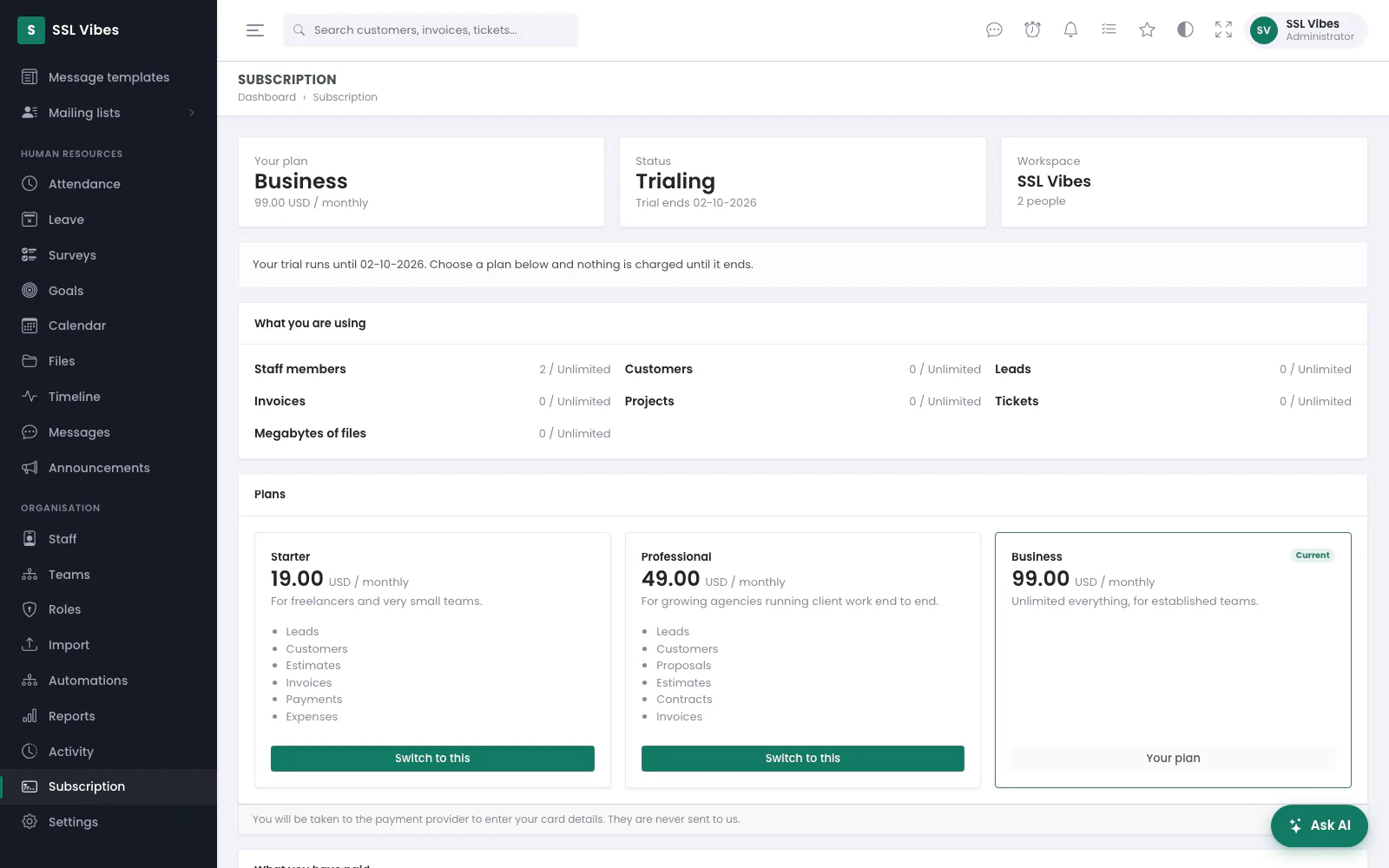The height and width of the screenshot is (868, 1389).
Task: Select the Subscription sidebar item
Action: pos(109,786)
